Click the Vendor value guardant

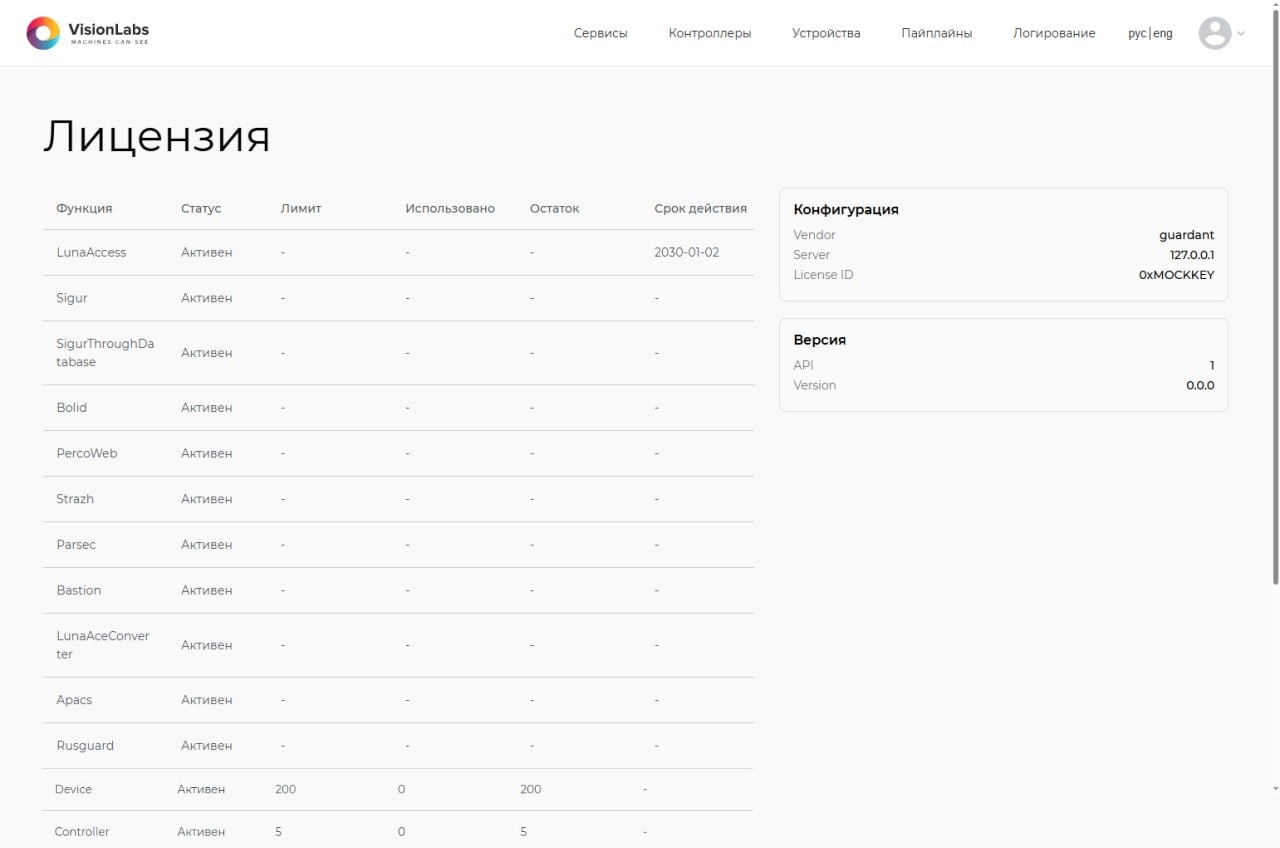1187,235
